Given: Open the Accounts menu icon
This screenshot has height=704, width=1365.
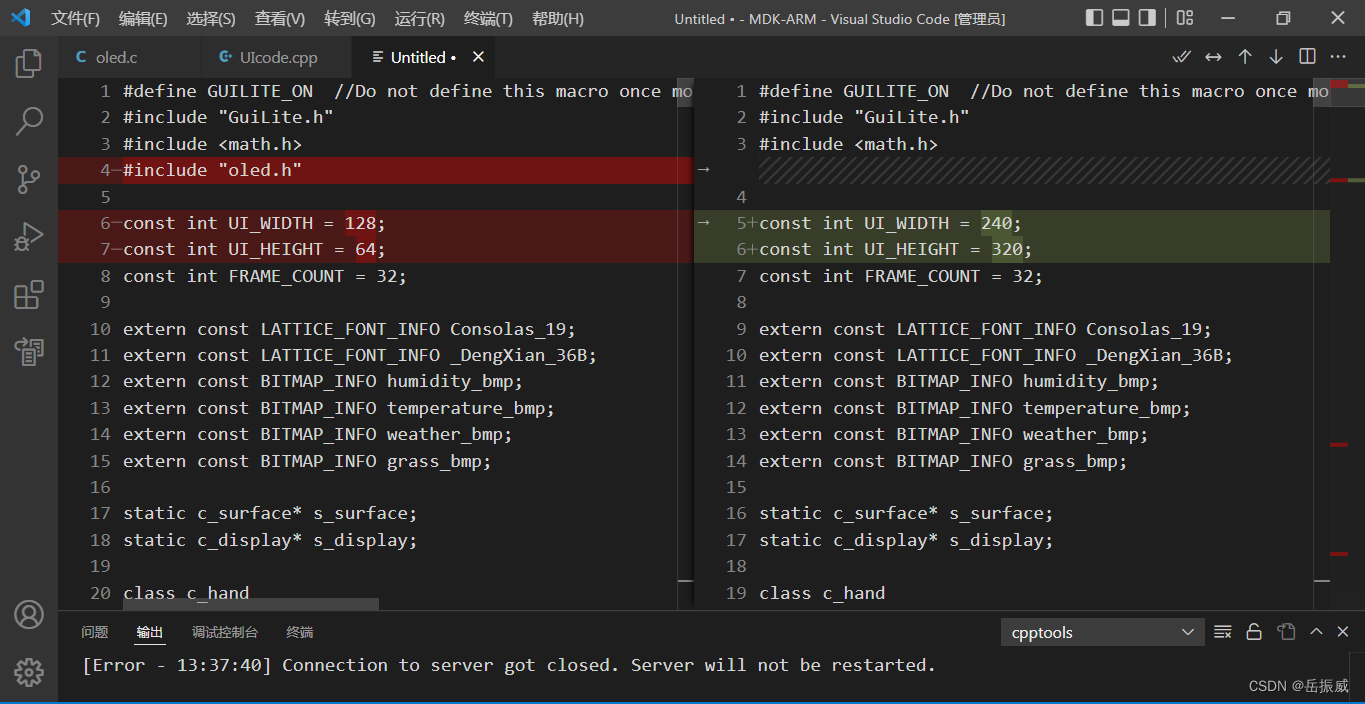Looking at the screenshot, I should click(x=28, y=614).
